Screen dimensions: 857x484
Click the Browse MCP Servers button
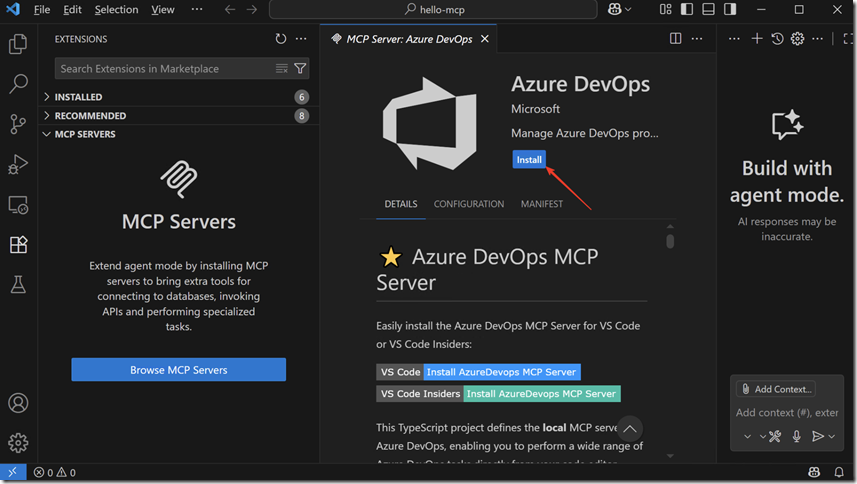click(178, 370)
